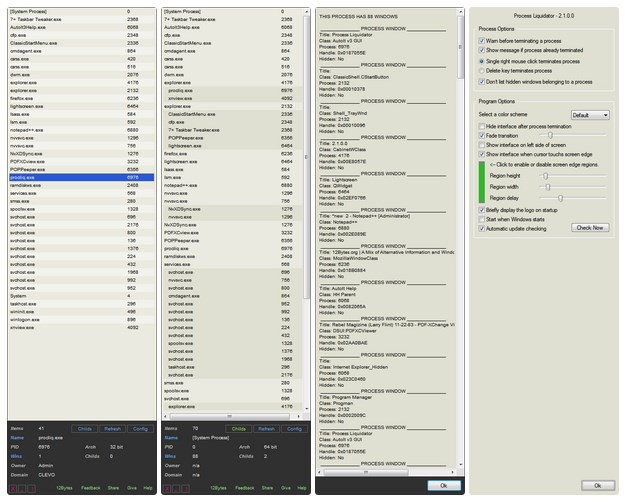The image size is (628, 502).
Task: Toggle Show interface when cursor touches screen edge
Action: click(x=482, y=154)
